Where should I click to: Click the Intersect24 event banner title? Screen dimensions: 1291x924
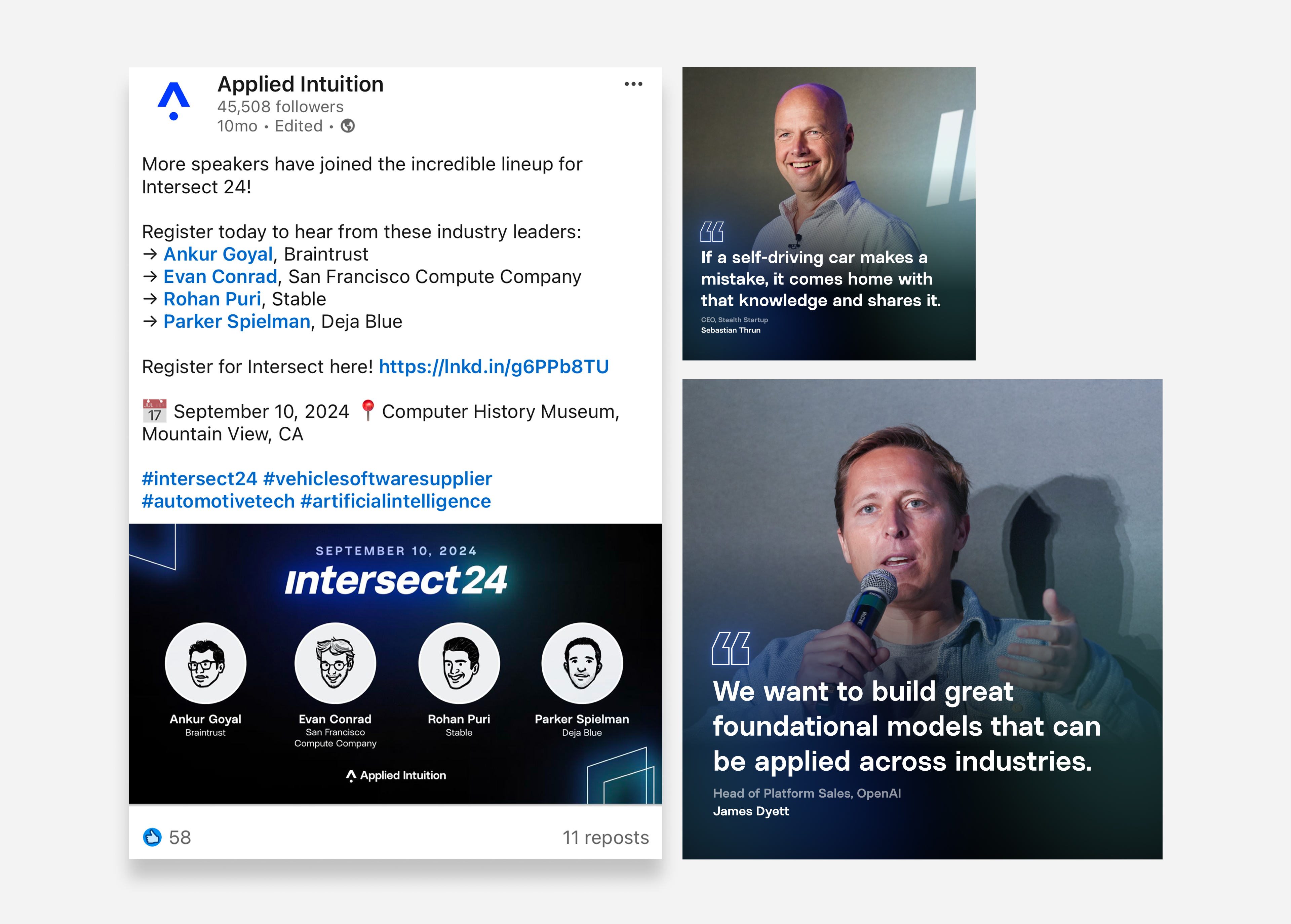[x=396, y=580]
